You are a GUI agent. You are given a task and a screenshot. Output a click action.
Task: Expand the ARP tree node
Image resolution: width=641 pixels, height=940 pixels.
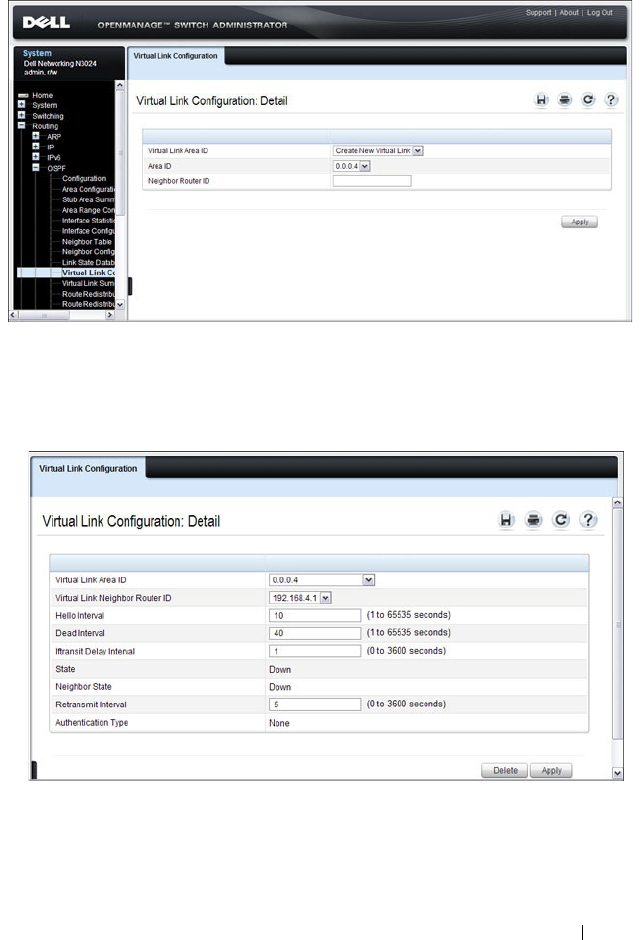[x=36, y=136]
